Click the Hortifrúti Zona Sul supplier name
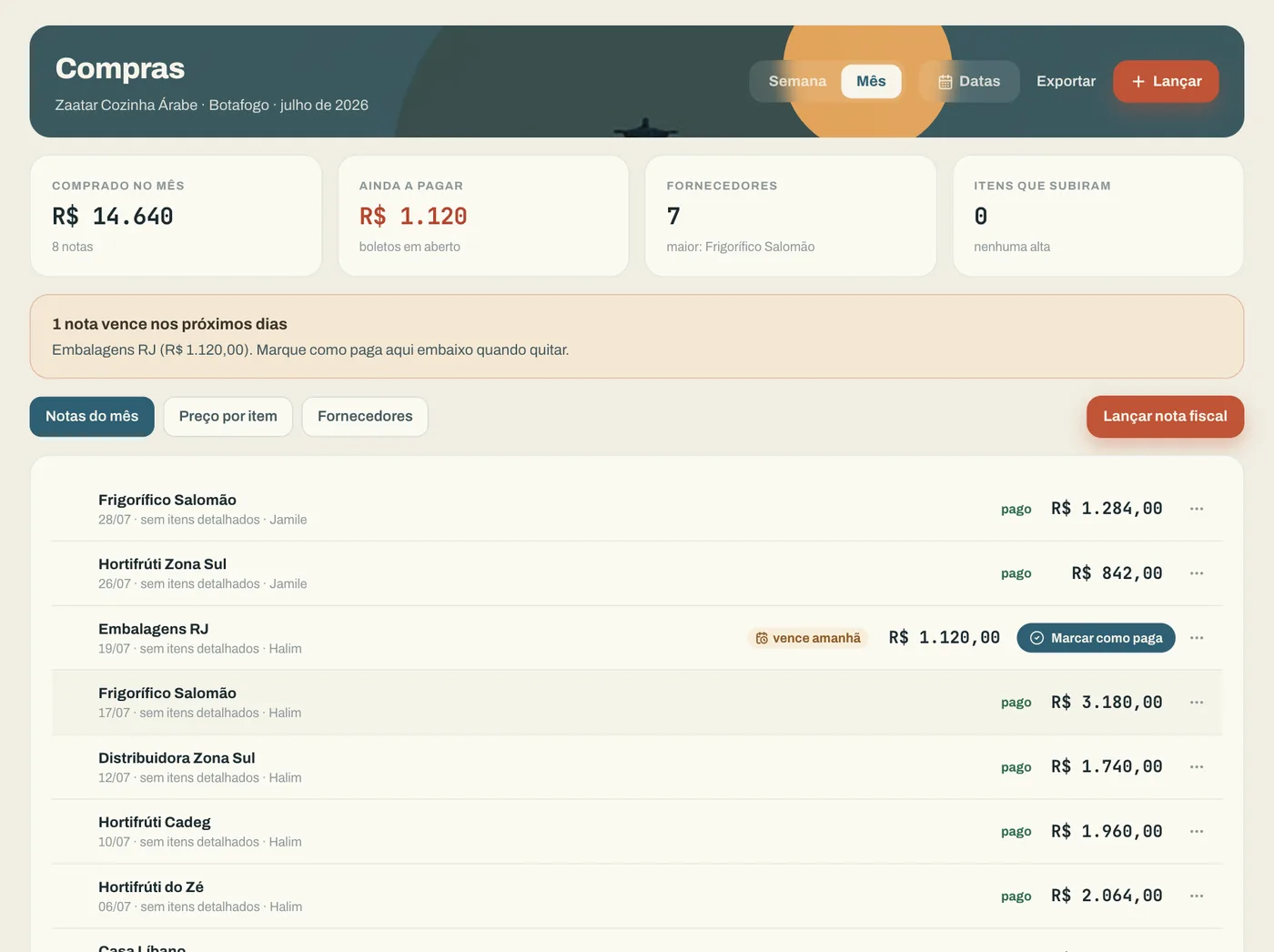 pos(162,564)
